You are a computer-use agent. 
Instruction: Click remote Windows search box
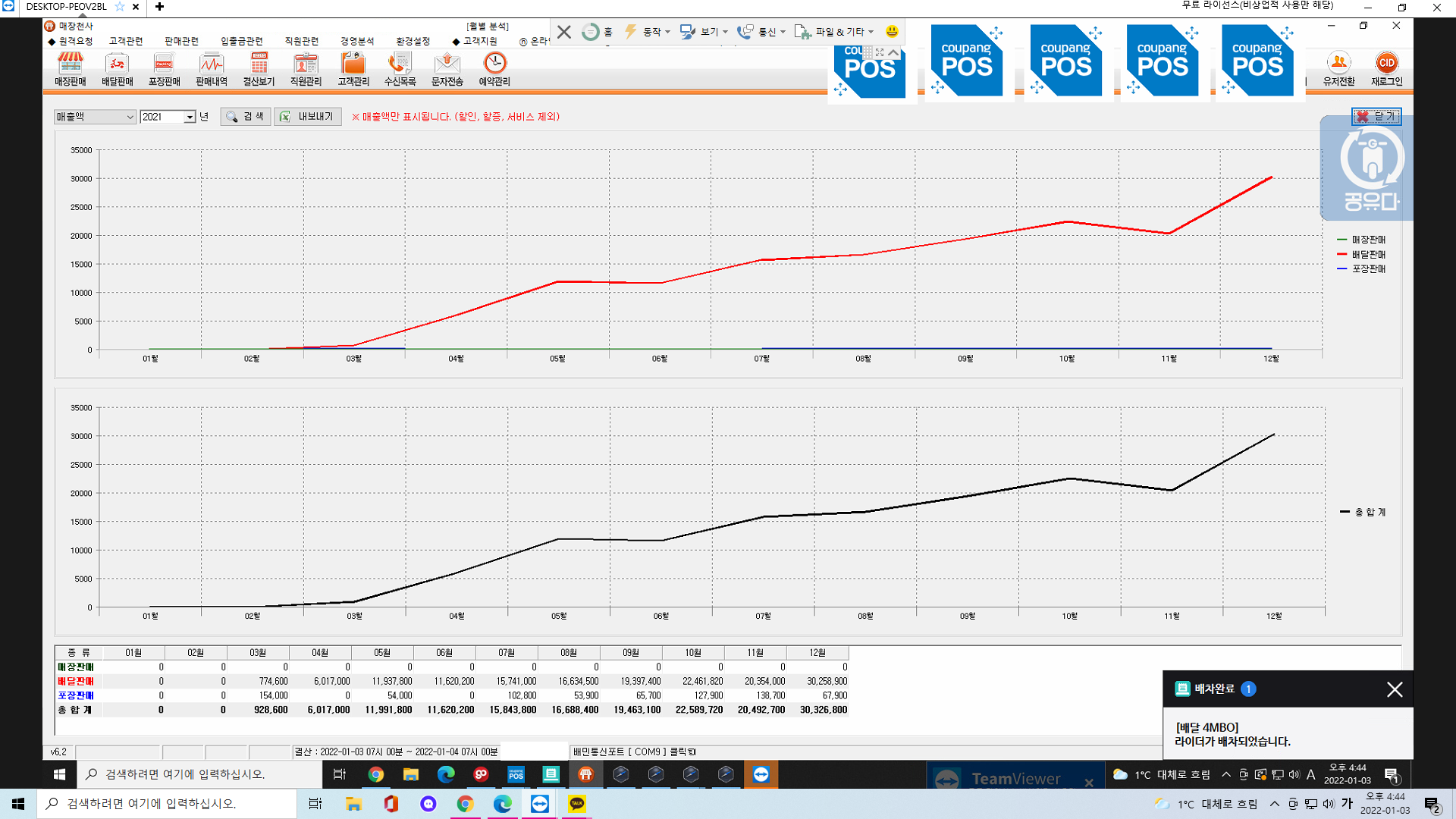(200, 774)
